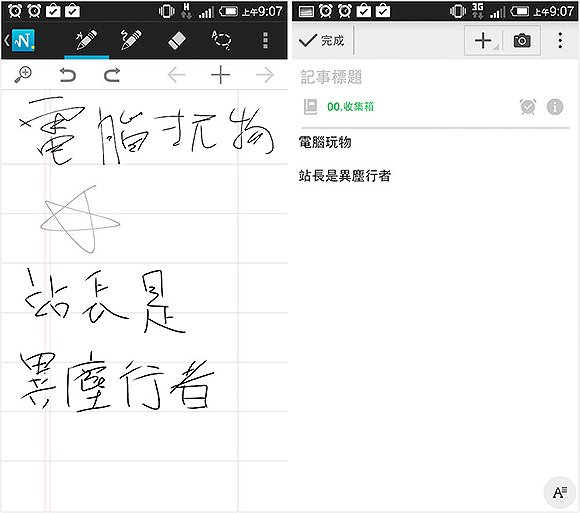Activate the lasso selection tool
The width and height of the screenshot is (580, 513).
tap(221, 40)
